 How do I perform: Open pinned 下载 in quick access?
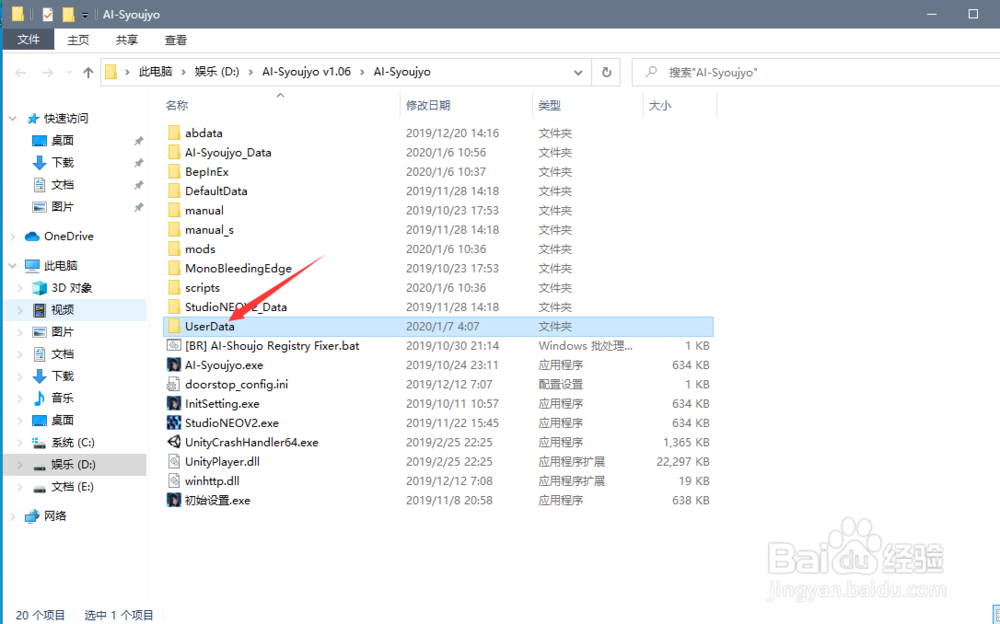62,163
